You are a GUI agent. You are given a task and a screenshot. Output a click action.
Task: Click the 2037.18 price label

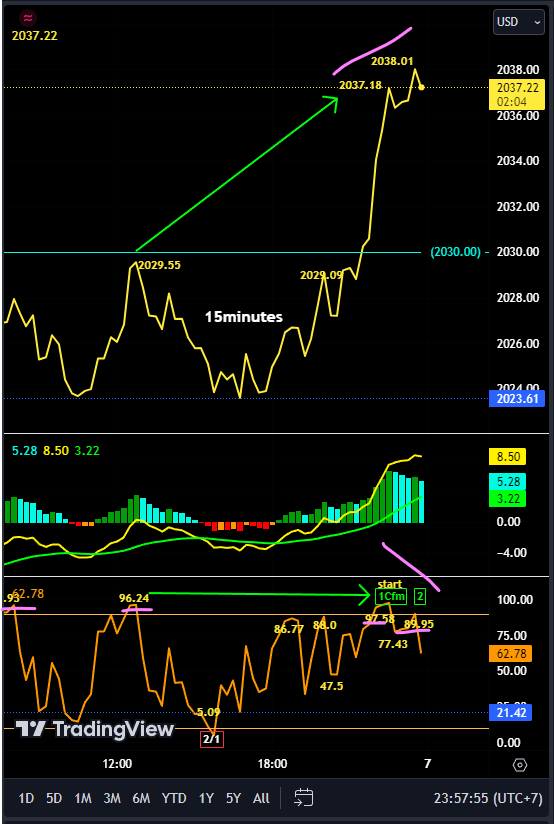[x=360, y=85]
